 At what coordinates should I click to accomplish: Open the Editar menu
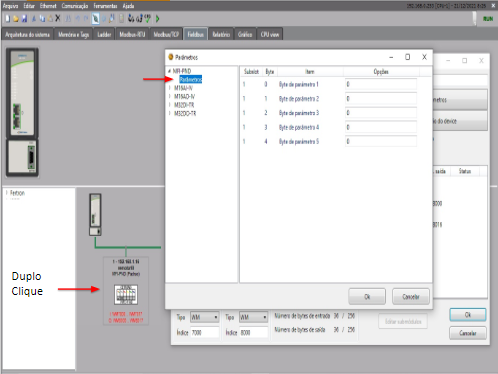coord(29,6)
